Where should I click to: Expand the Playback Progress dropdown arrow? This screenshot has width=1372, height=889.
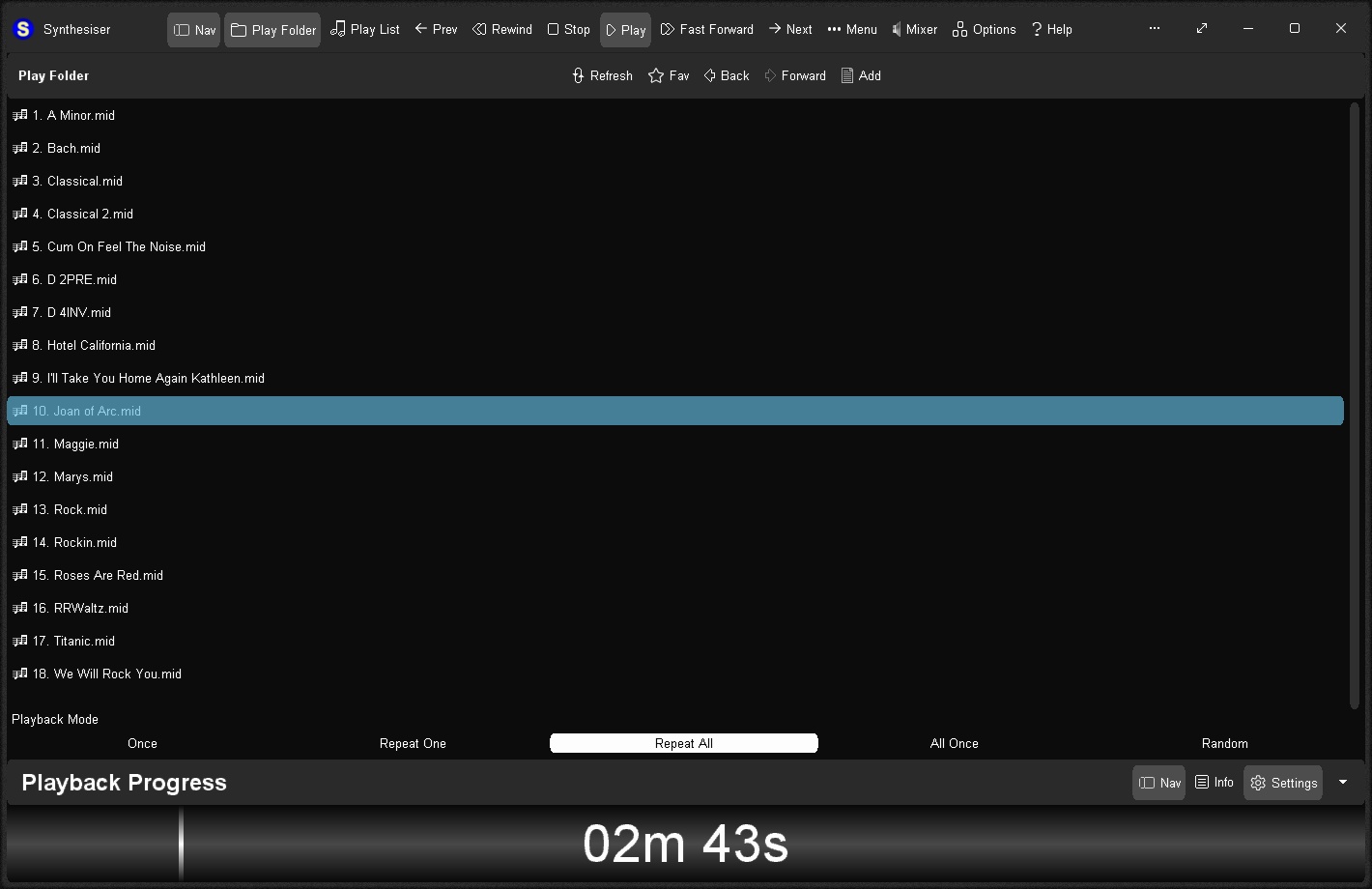1342,783
